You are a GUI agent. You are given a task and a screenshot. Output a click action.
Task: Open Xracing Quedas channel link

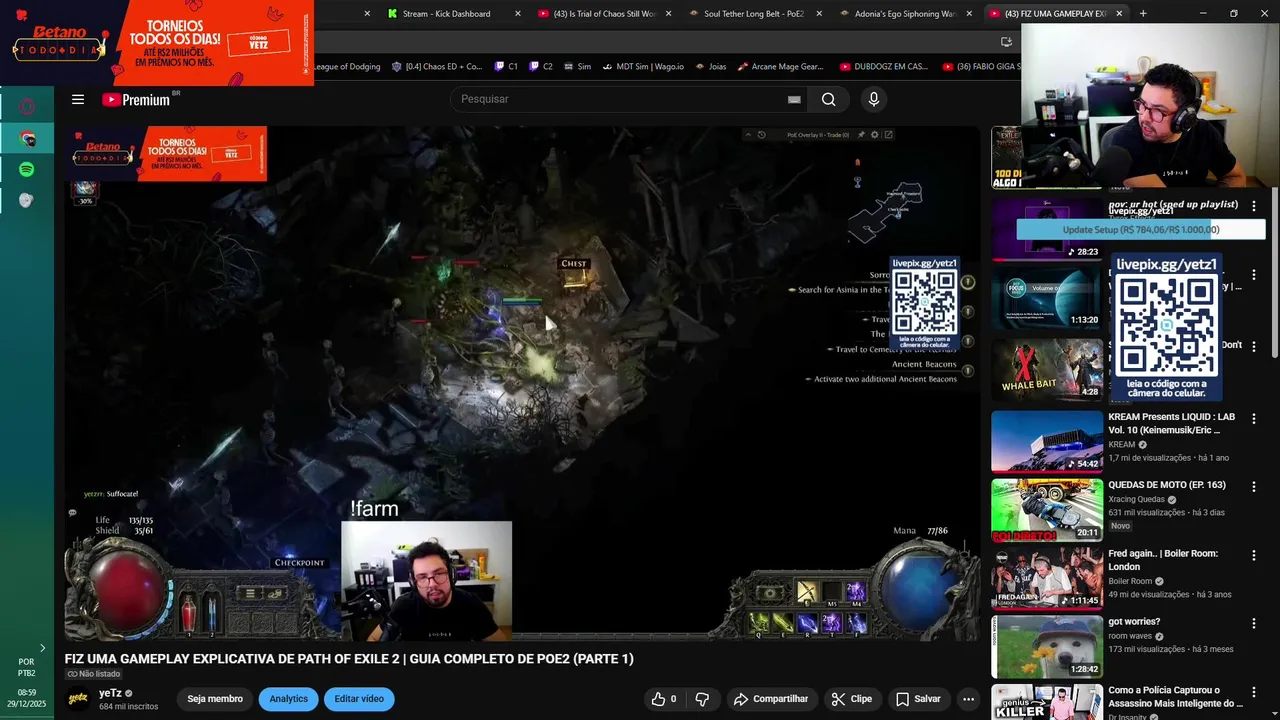tap(1138, 499)
